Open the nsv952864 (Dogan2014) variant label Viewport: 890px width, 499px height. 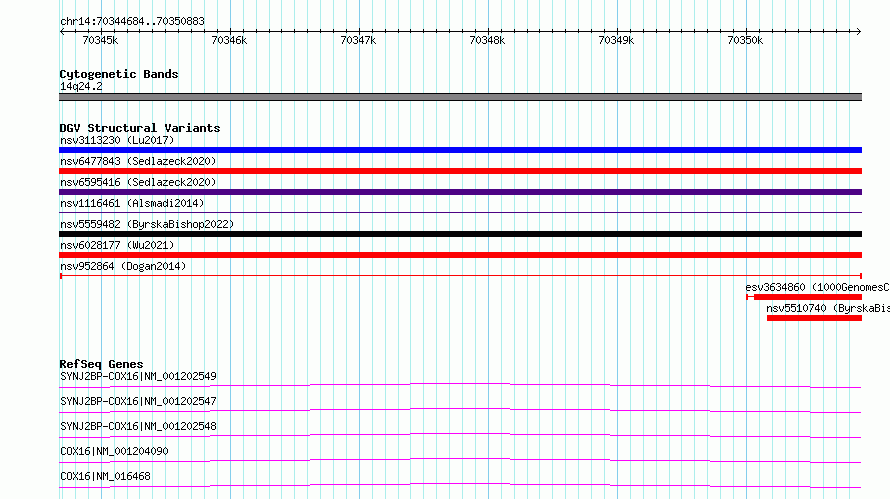[123, 266]
